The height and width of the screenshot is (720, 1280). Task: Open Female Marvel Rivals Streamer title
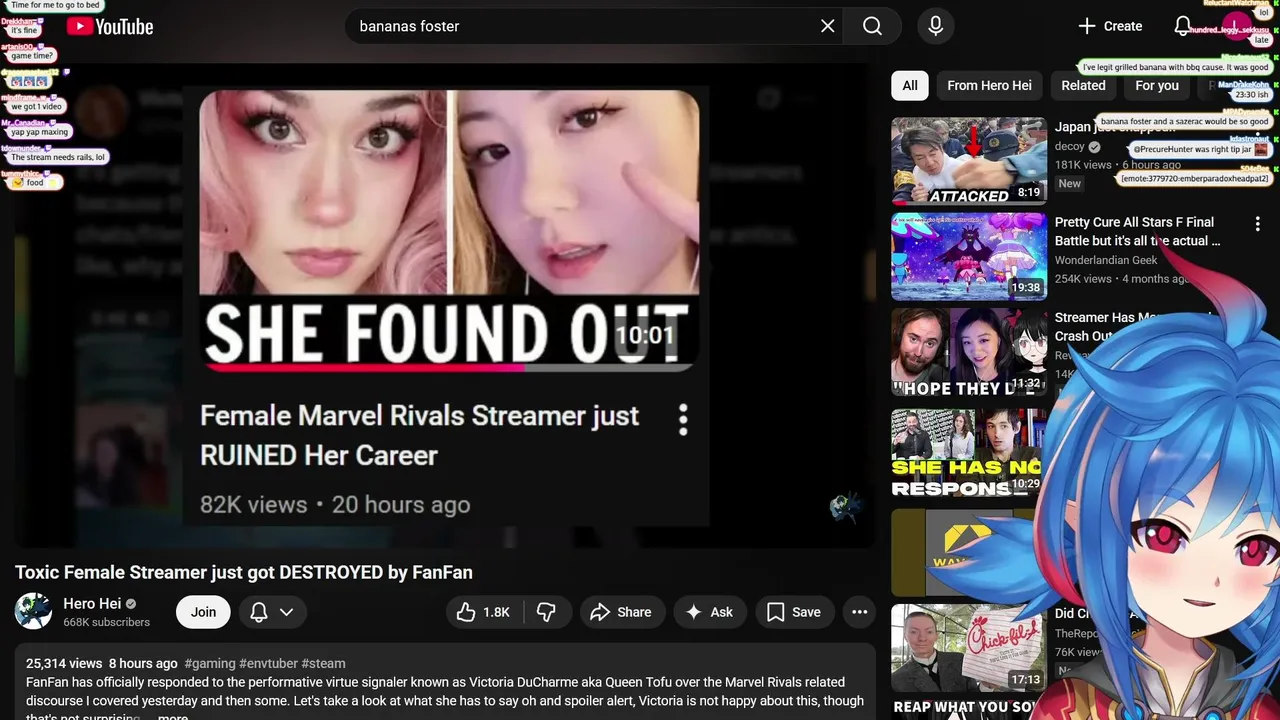[x=419, y=435]
